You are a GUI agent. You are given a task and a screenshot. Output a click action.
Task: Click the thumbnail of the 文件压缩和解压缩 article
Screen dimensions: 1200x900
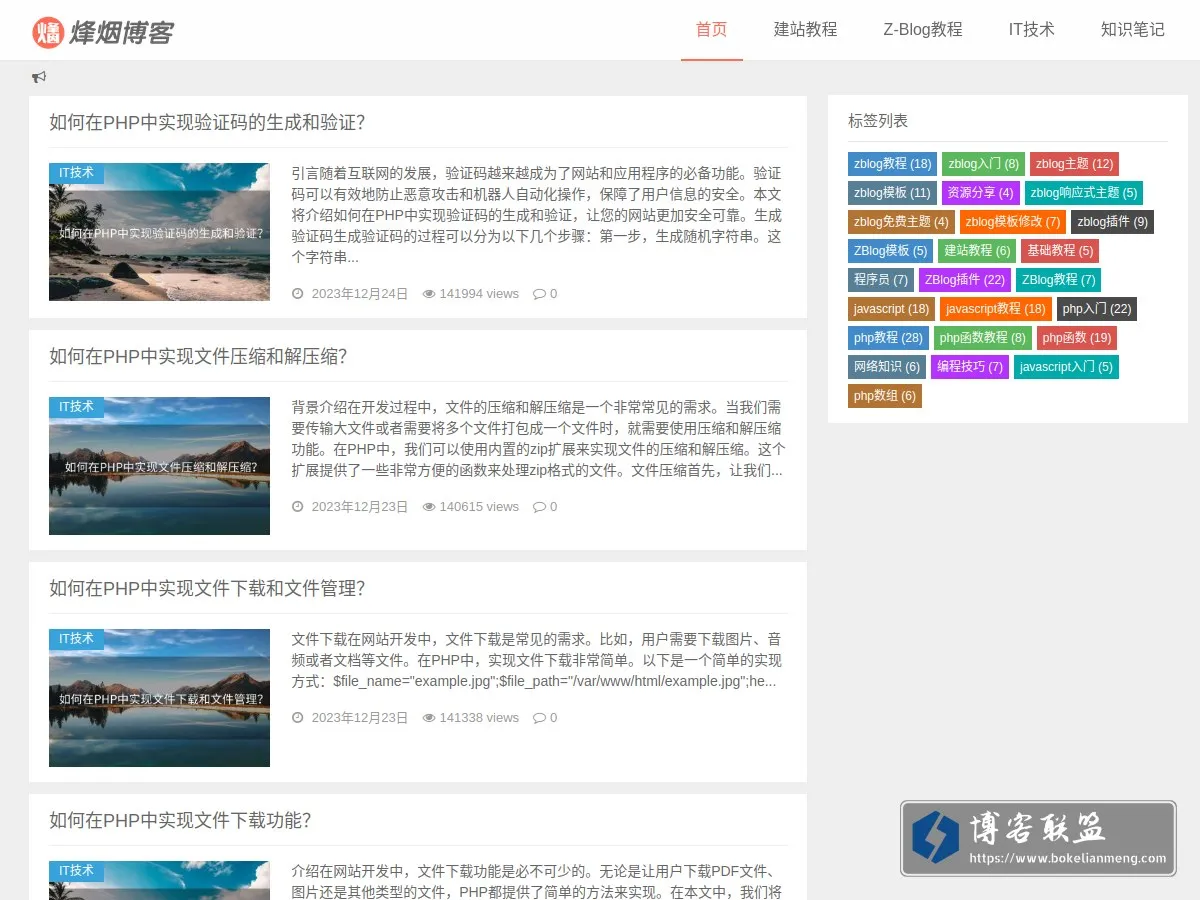click(x=159, y=466)
